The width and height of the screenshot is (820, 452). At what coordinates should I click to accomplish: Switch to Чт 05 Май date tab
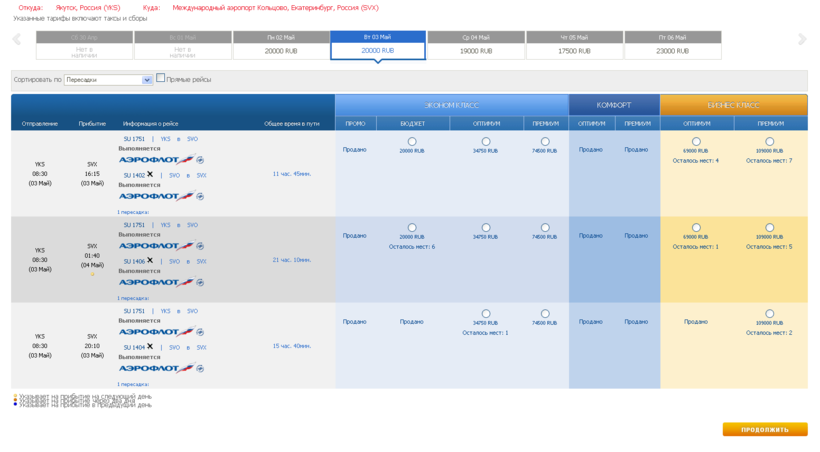(x=574, y=44)
